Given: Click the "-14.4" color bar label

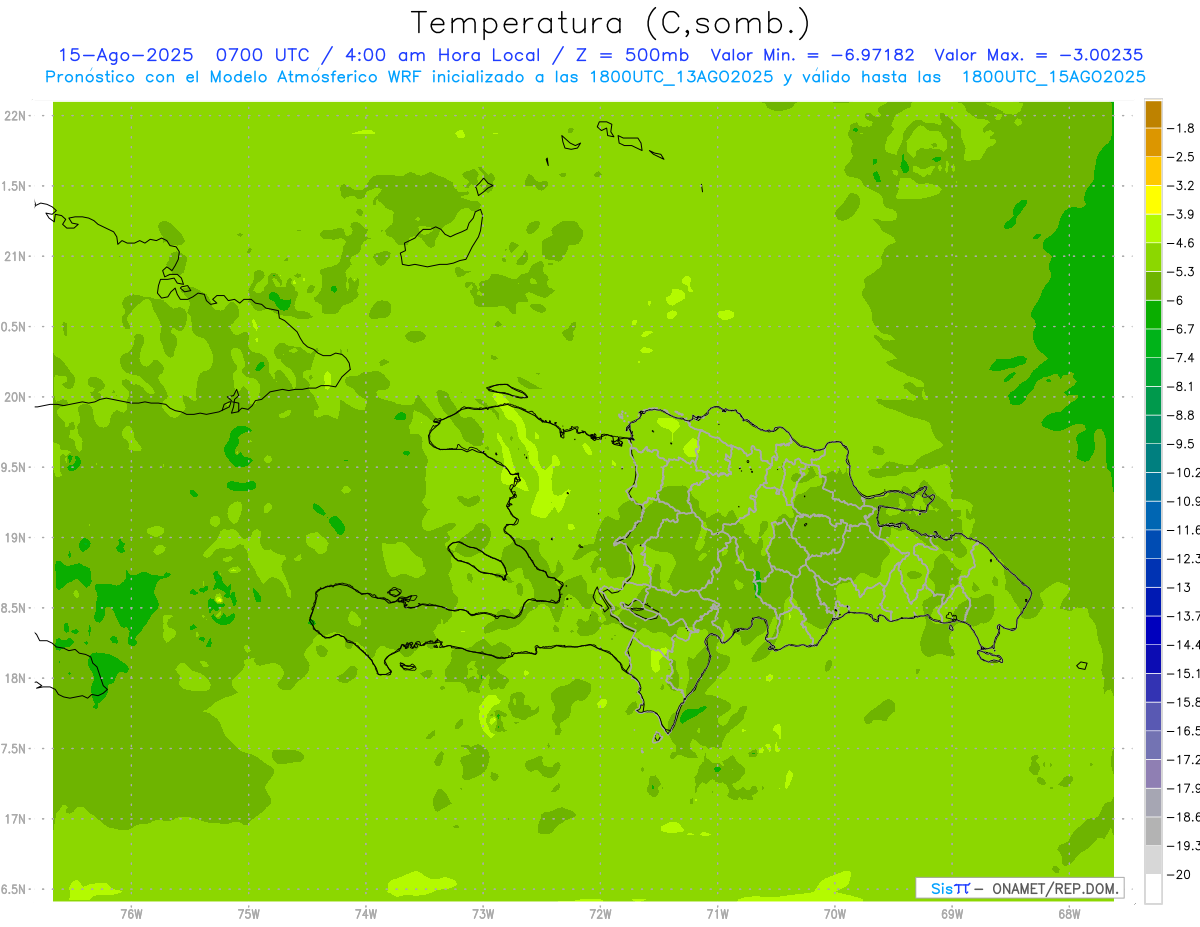Looking at the screenshot, I should point(1183,645).
